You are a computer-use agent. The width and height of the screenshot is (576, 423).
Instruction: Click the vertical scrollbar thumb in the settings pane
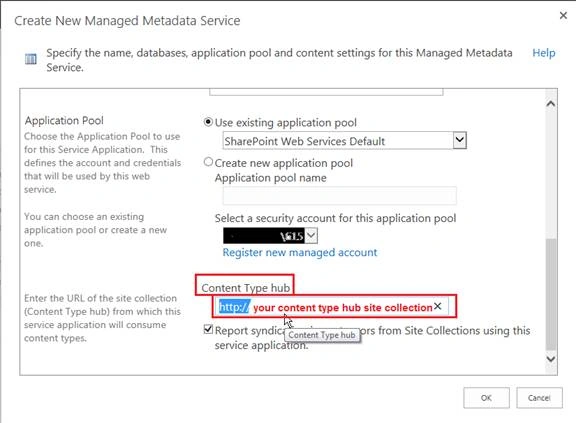(550, 294)
